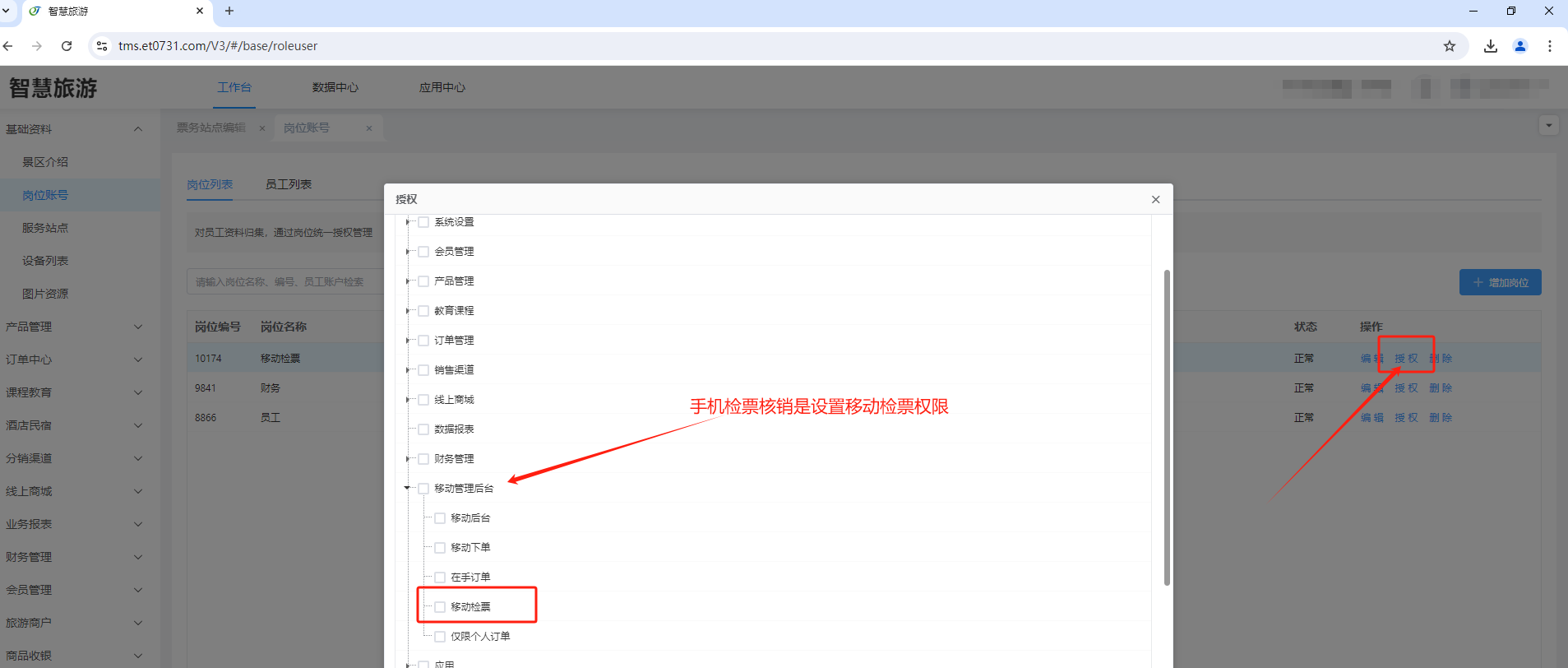
Task: Open a new browser tab
Action: click(229, 11)
